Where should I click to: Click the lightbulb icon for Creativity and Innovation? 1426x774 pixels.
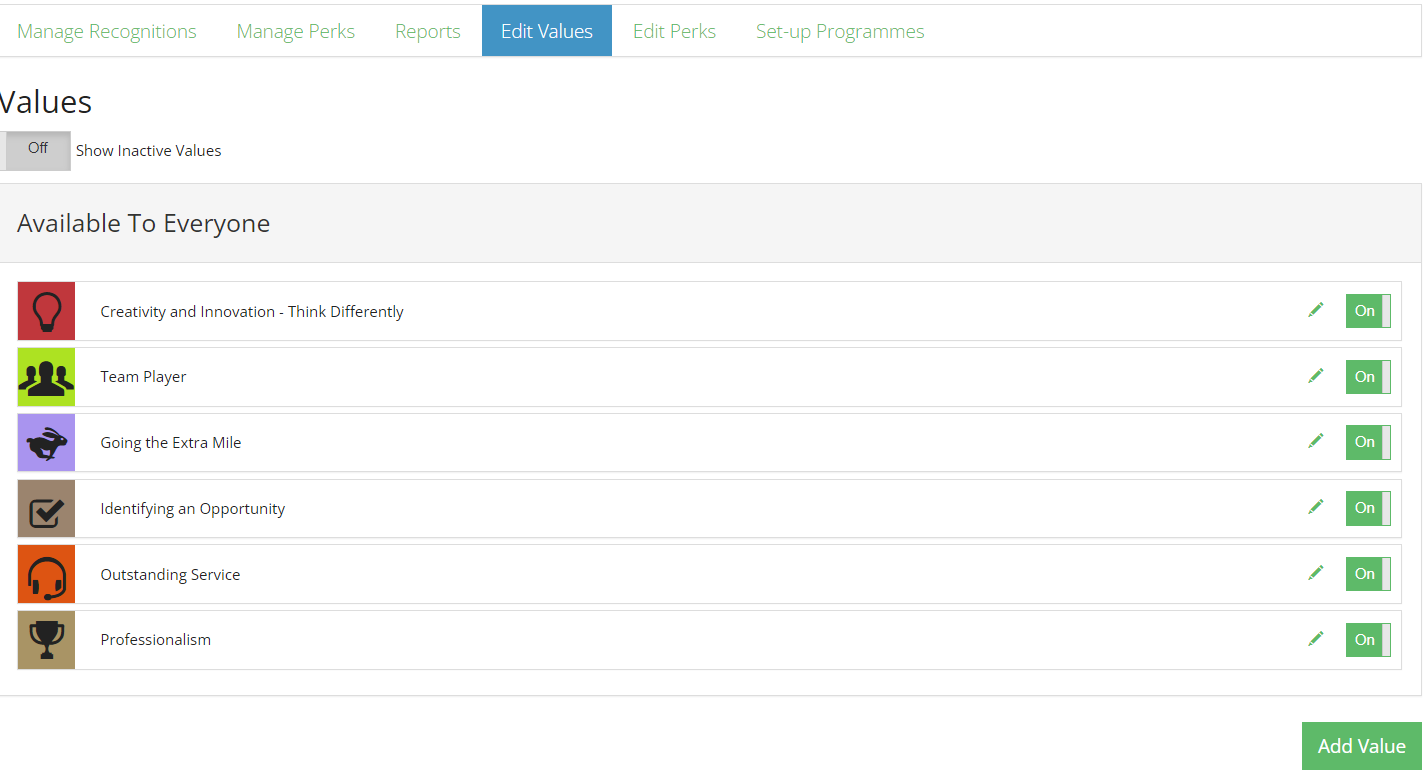46,311
